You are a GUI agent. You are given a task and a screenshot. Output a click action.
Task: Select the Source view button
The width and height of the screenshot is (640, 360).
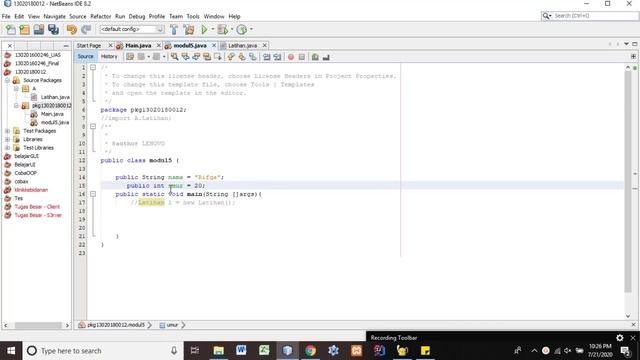pos(85,57)
